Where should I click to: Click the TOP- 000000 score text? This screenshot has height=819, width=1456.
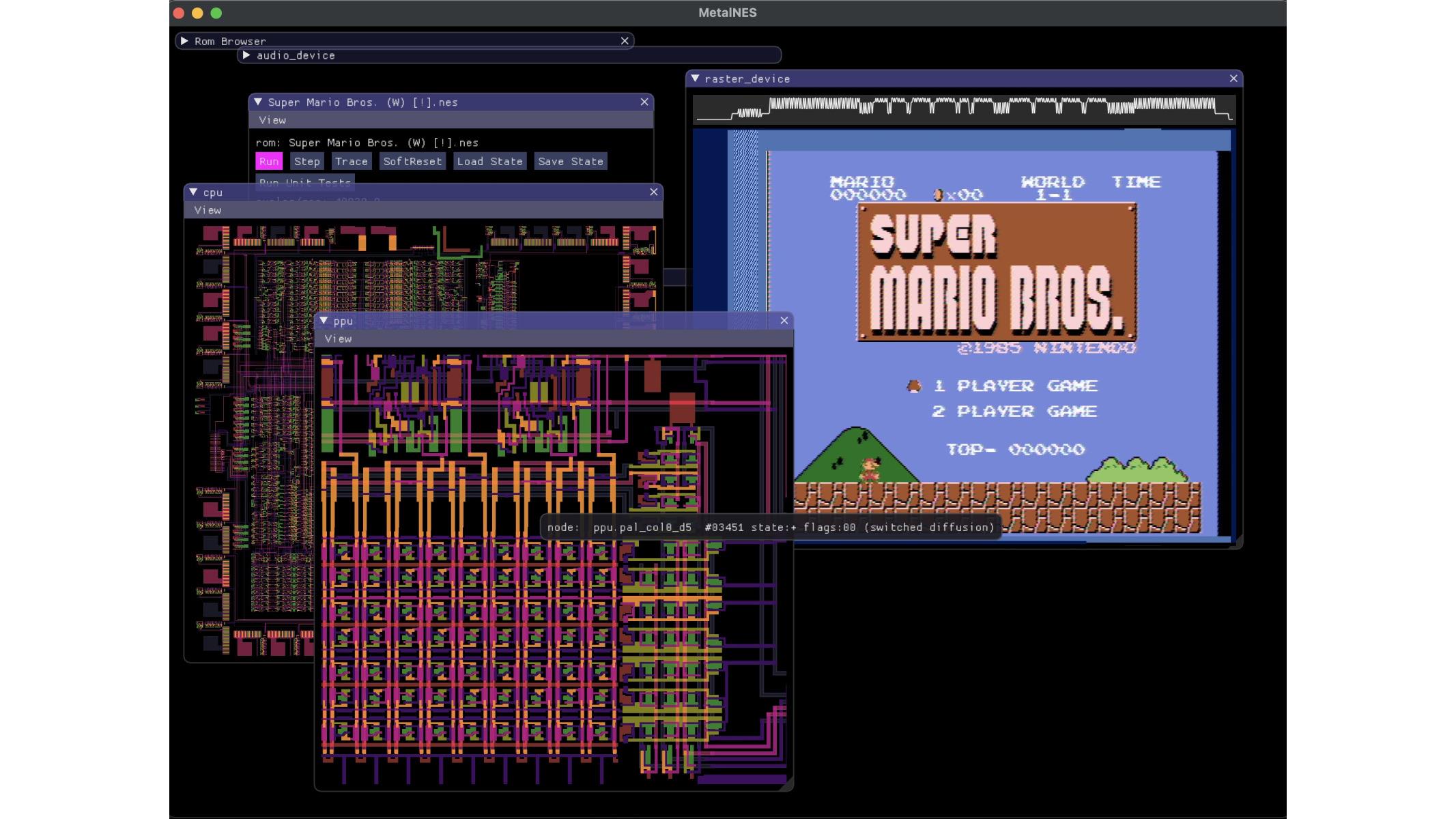coord(1015,449)
